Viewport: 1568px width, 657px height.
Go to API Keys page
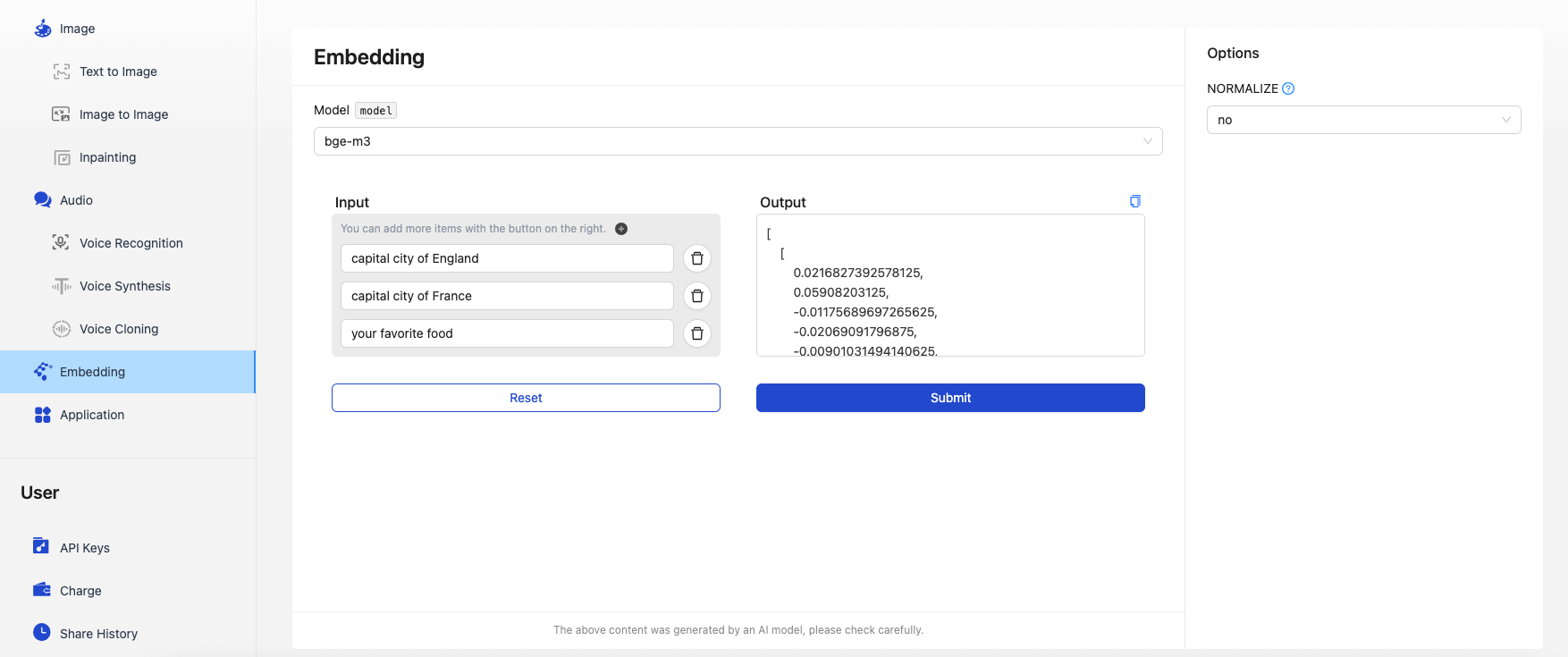click(84, 548)
